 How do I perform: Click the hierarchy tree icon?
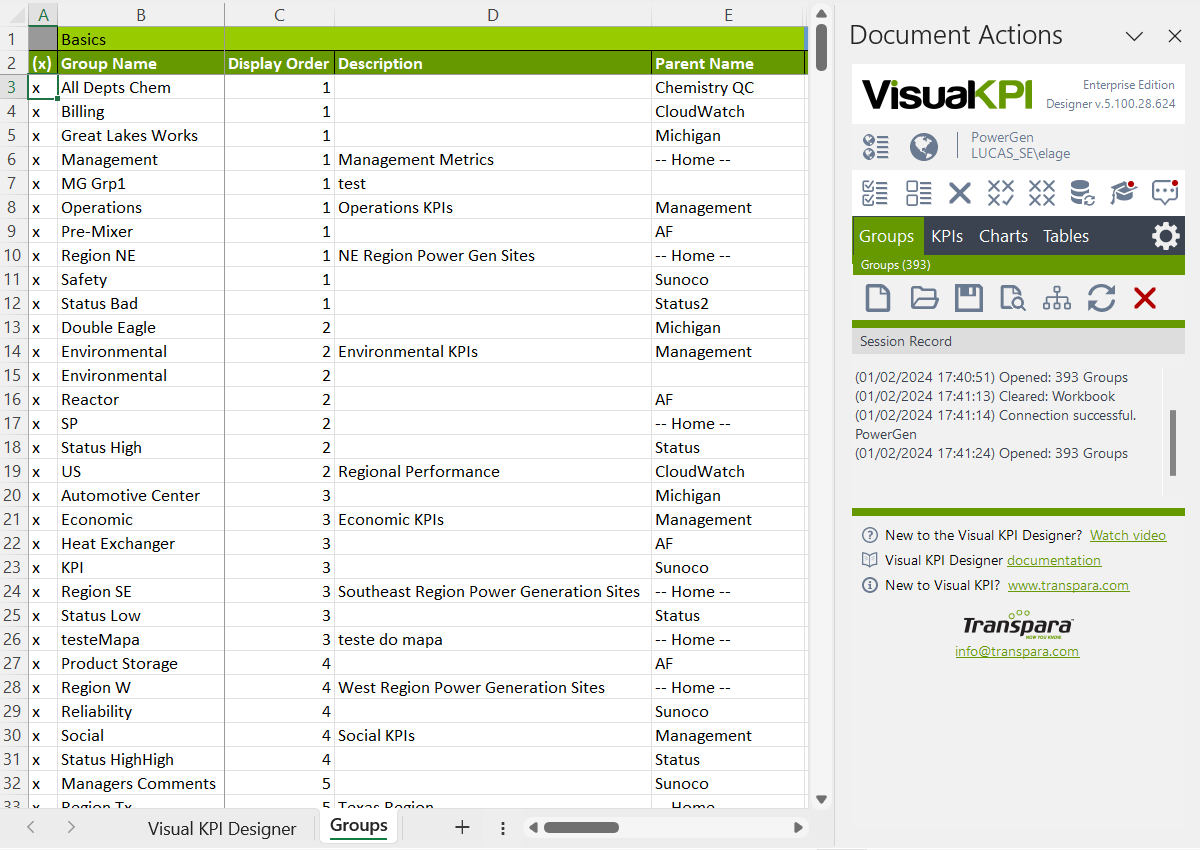point(1056,298)
